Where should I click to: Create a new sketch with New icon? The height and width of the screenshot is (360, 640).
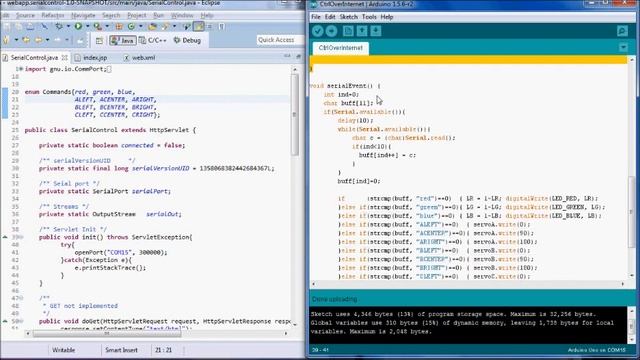[x=348, y=31]
